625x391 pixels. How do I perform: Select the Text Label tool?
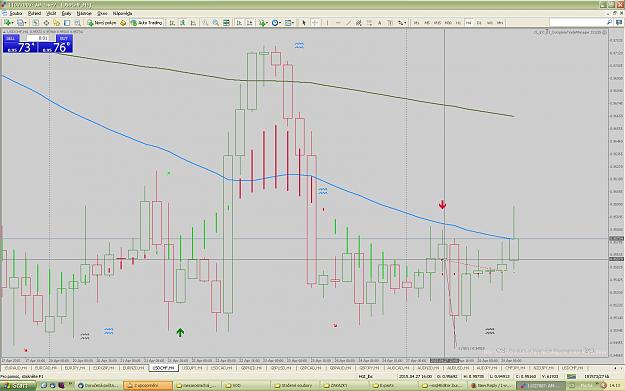pos(390,23)
